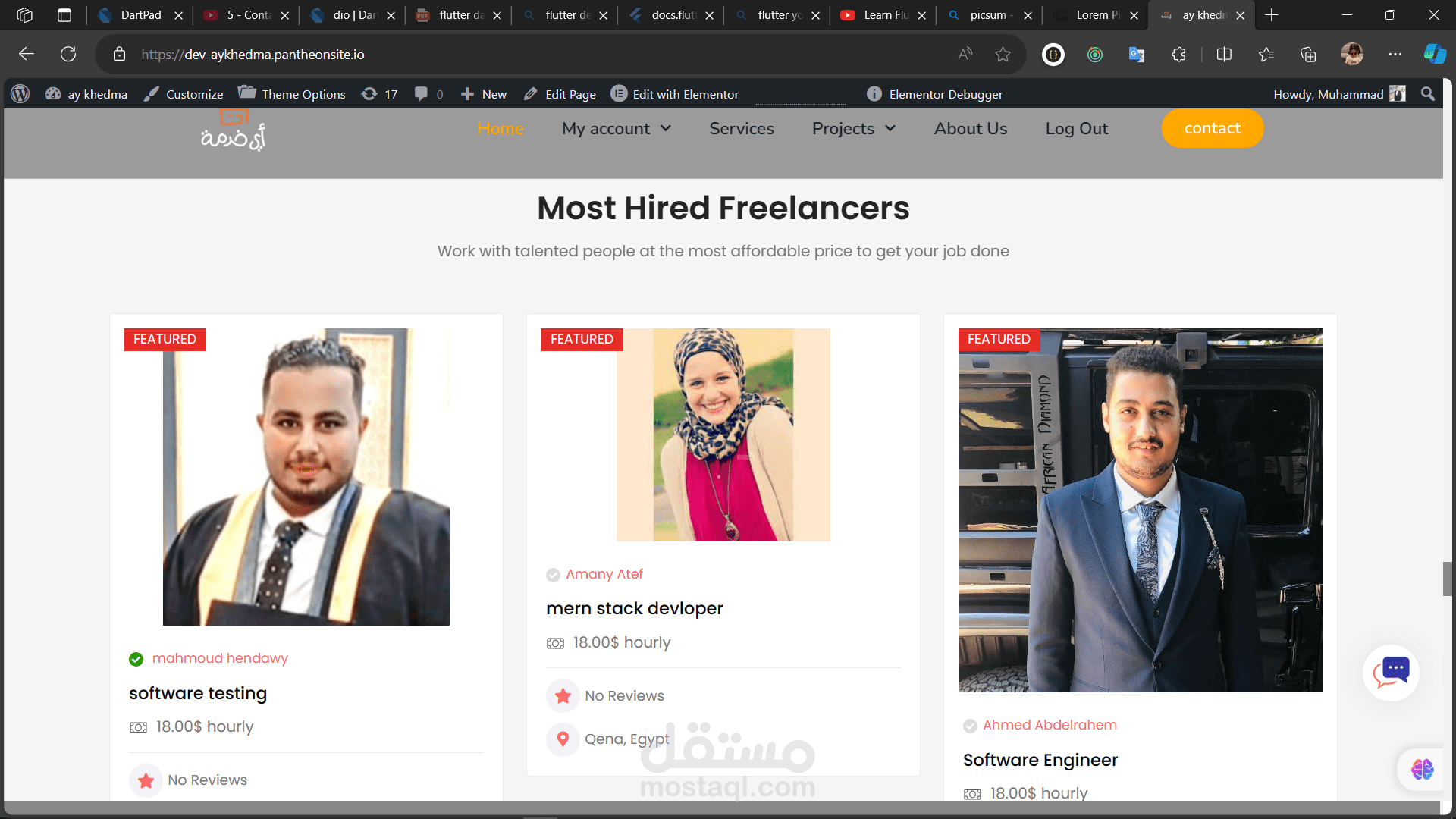
Task: Click the page vertical scrollbar thumb
Action: click(1448, 579)
